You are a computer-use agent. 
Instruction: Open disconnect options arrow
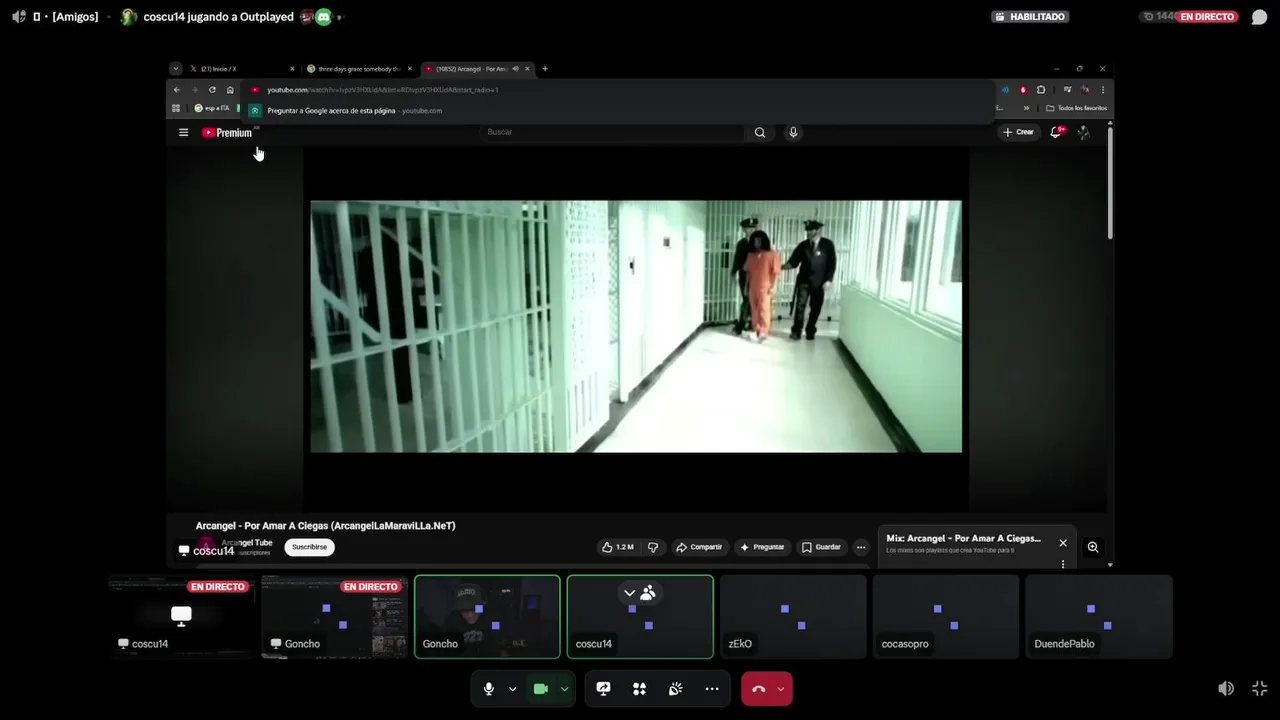coord(781,689)
